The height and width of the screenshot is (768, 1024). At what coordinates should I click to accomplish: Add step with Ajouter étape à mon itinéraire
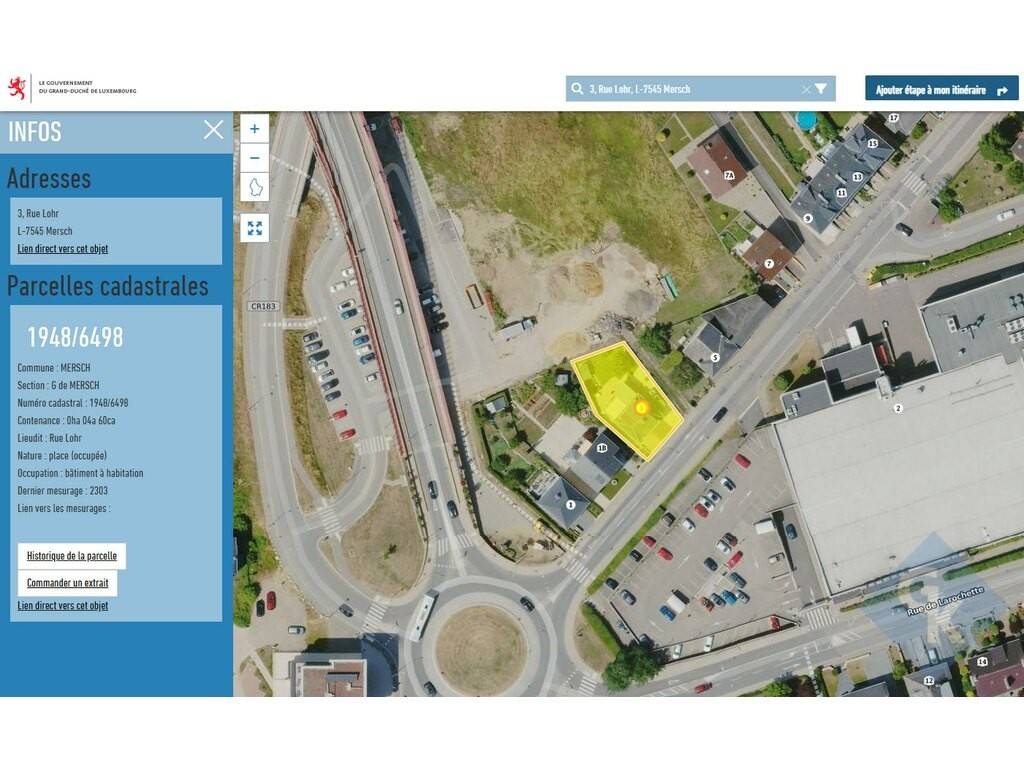coord(941,89)
